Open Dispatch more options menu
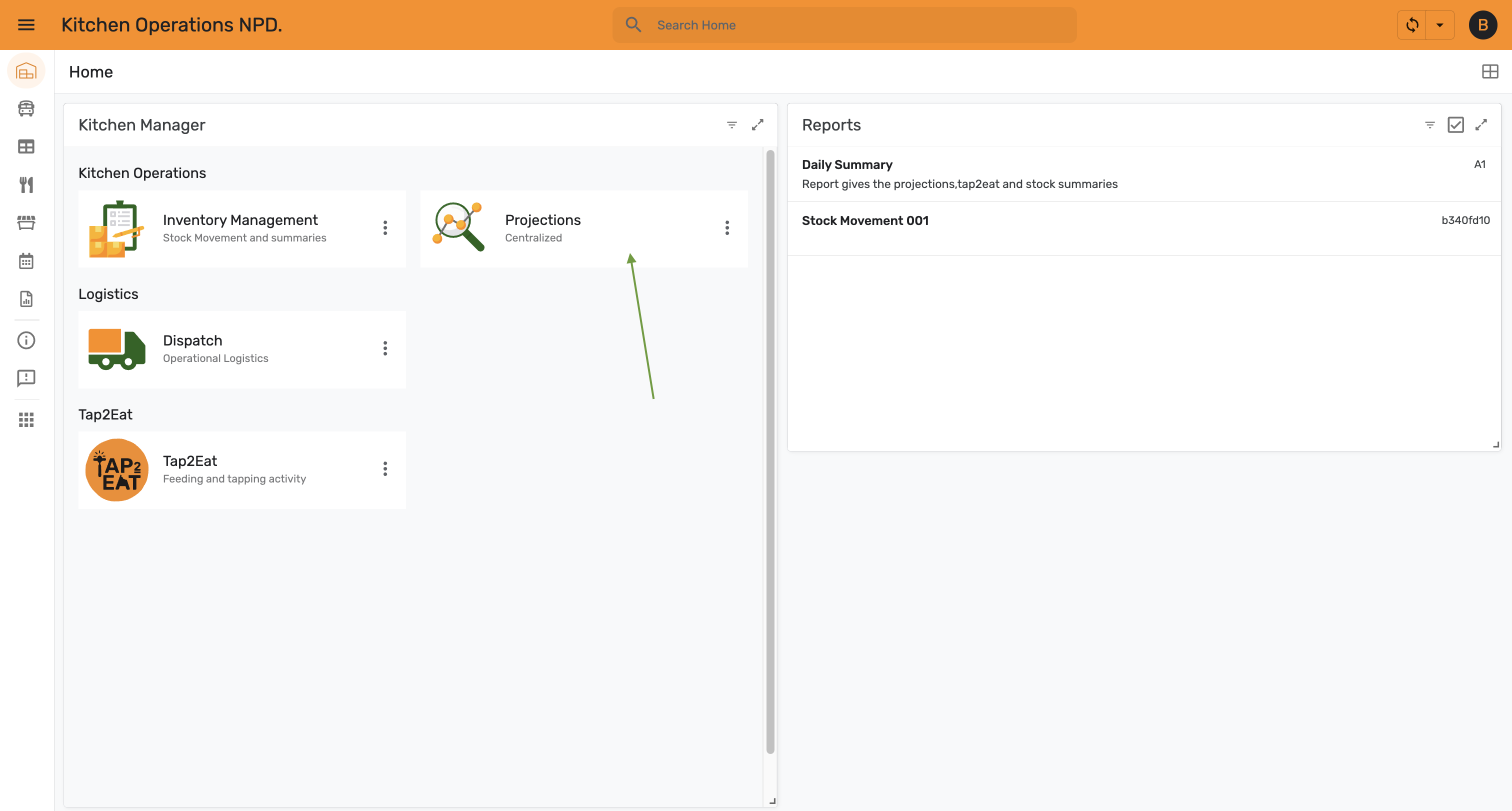This screenshot has height=811, width=1512. click(x=385, y=348)
